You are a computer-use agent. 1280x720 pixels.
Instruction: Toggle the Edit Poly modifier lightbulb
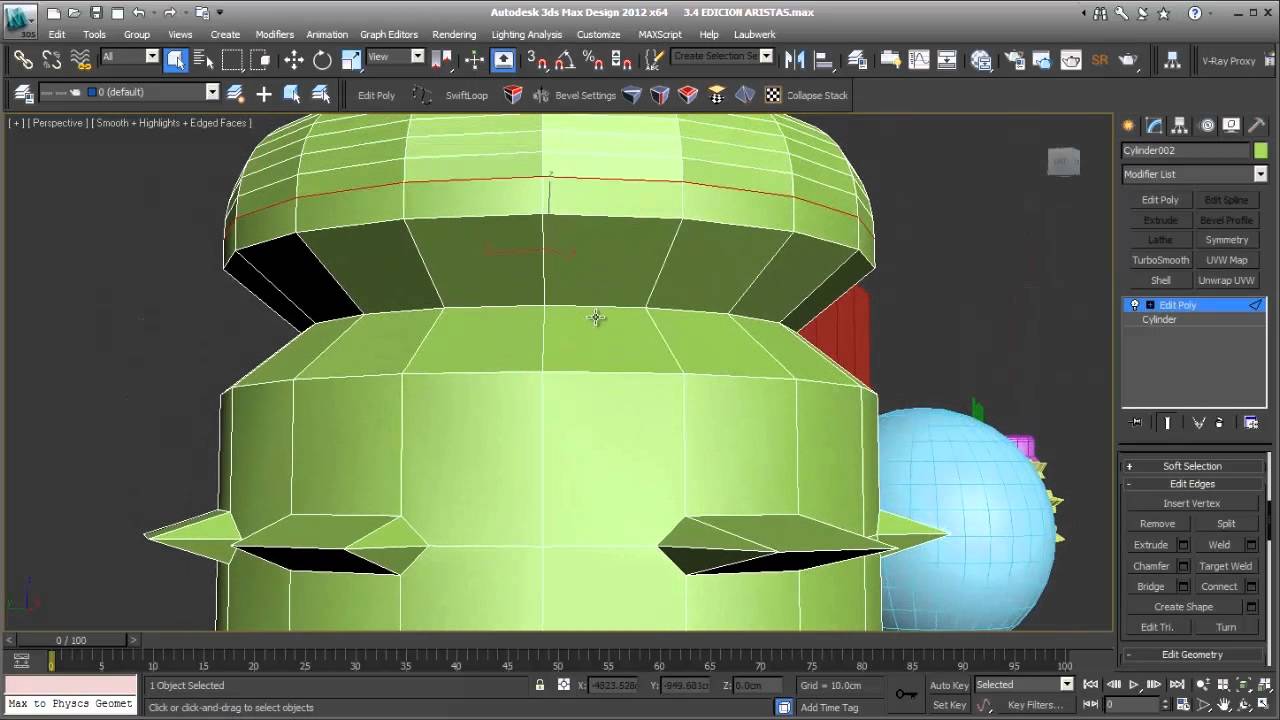[1134, 305]
